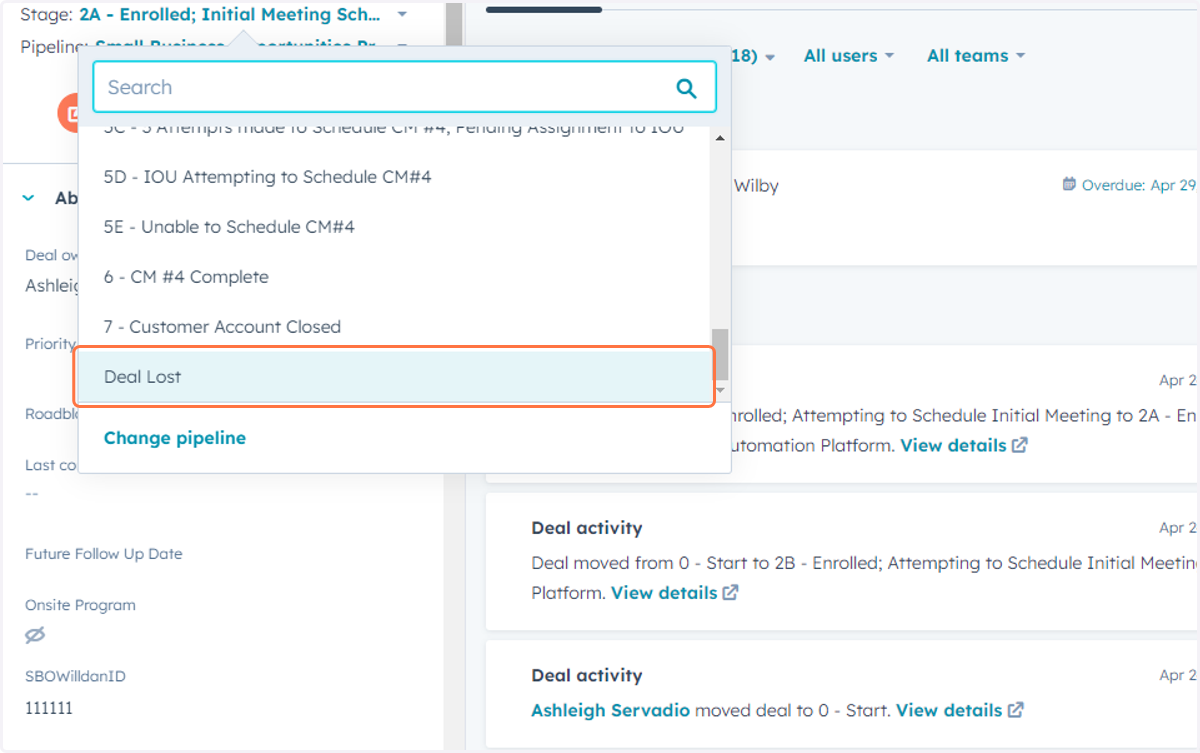This screenshot has height=753, width=1200.
Task: Click the SBOWilldanID value 111111
Action: pyautogui.click(x=49, y=708)
